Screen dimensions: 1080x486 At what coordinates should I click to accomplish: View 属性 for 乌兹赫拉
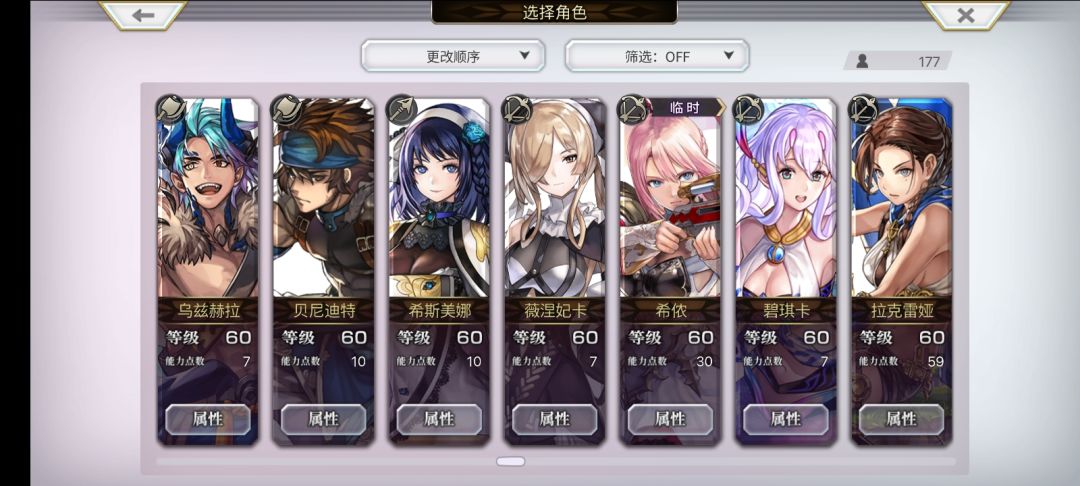(208, 419)
